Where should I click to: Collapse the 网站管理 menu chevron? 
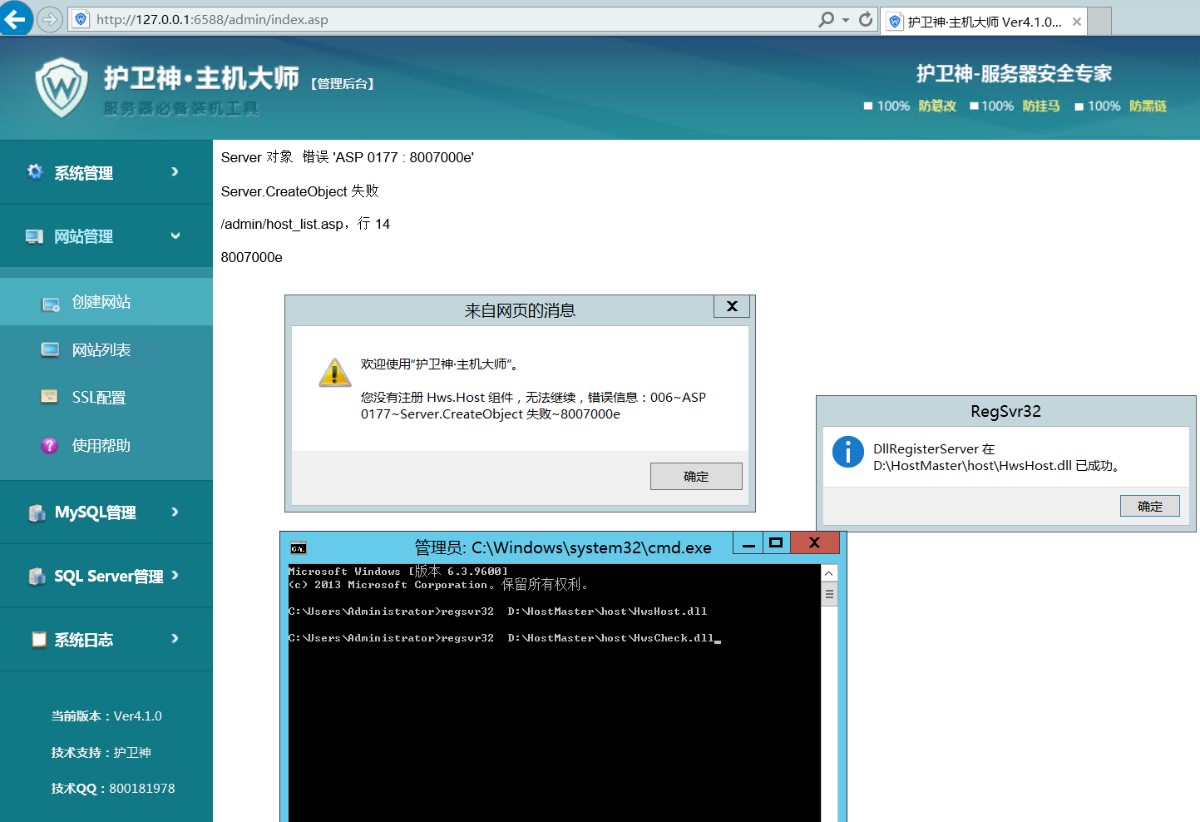click(175, 236)
